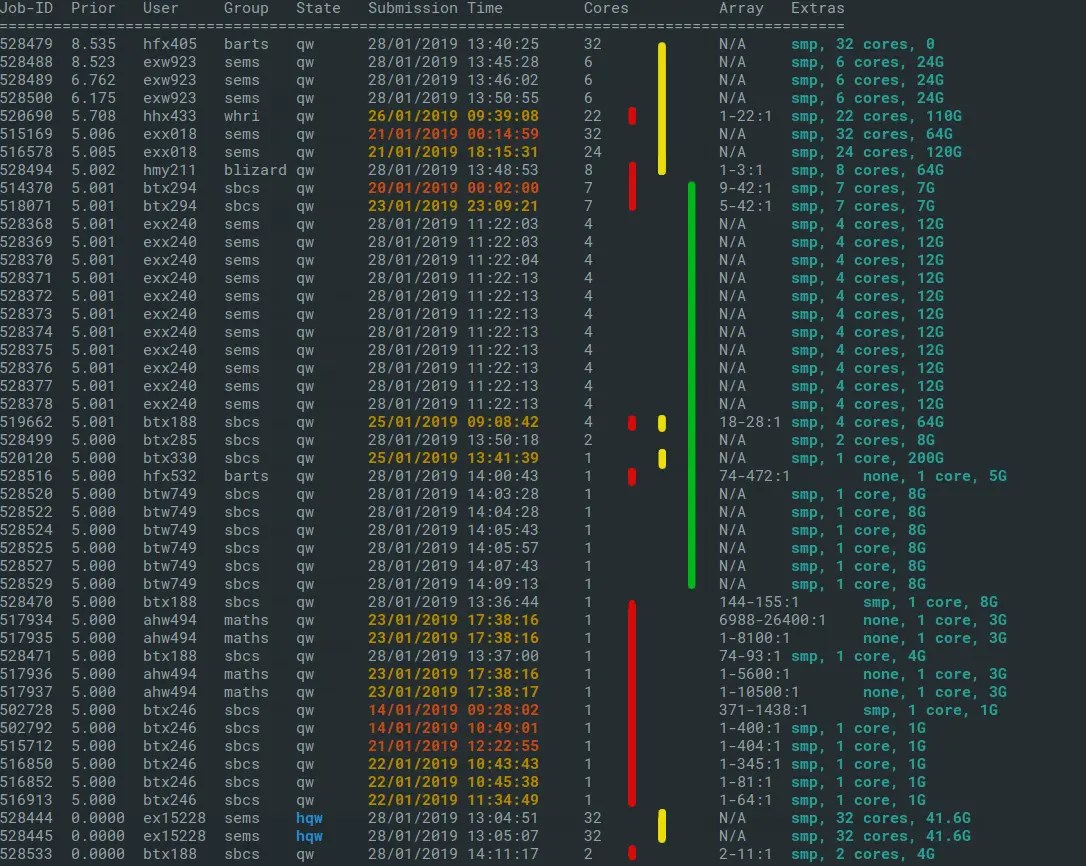Image resolution: width=1086 pixels, height=866 pixels.
Task: Select submission time 28/01/2019 14:05:57
Action: [x=453, y=549]
